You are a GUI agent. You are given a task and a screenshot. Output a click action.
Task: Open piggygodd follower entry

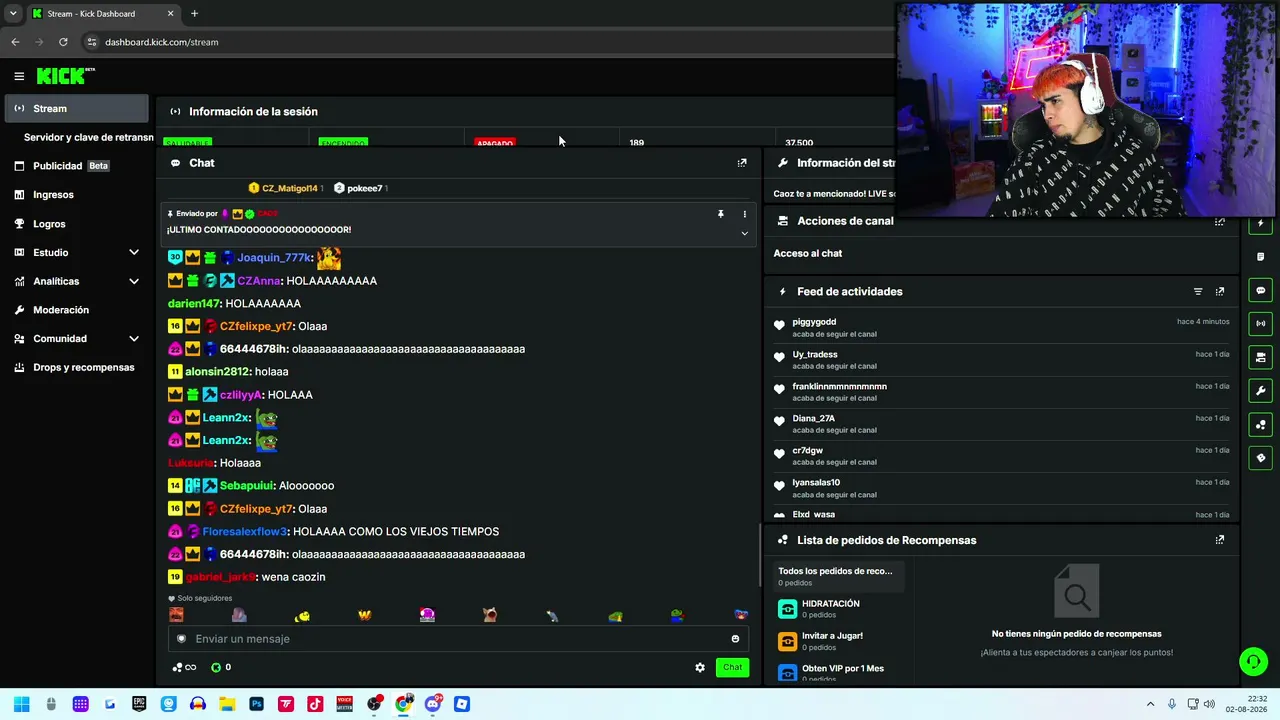coord(1001,327)
